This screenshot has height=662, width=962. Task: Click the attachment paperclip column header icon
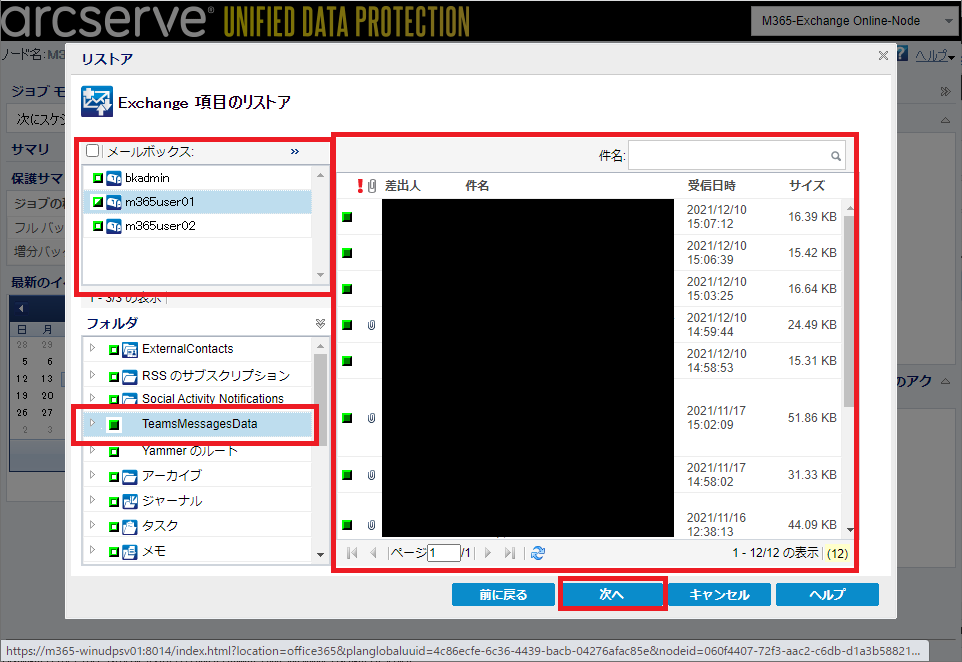[372, 185]
